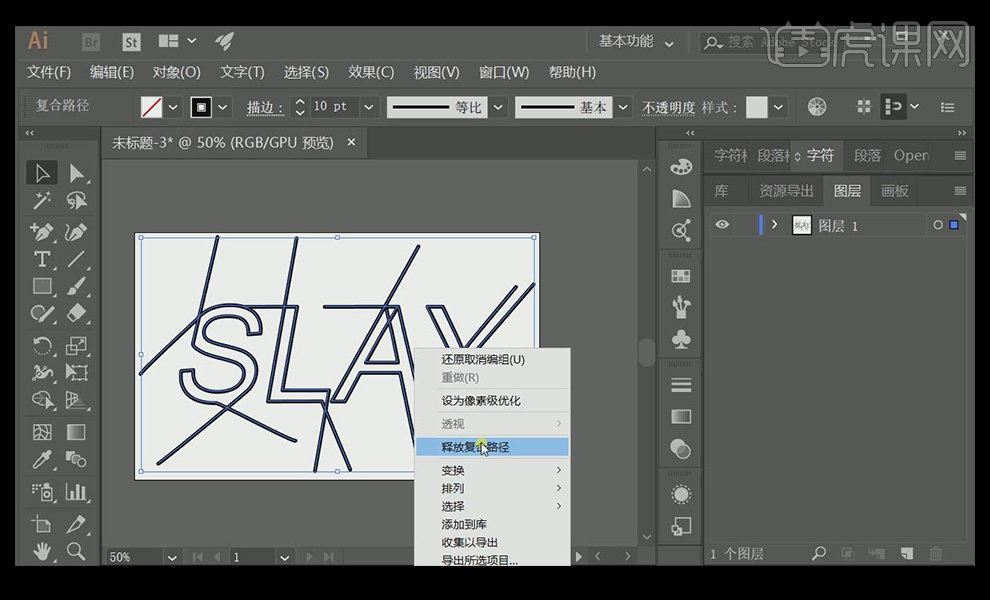Viewport: 990px width, 600px height.
Task: Select the Type tool
Action: coord(41,259)
